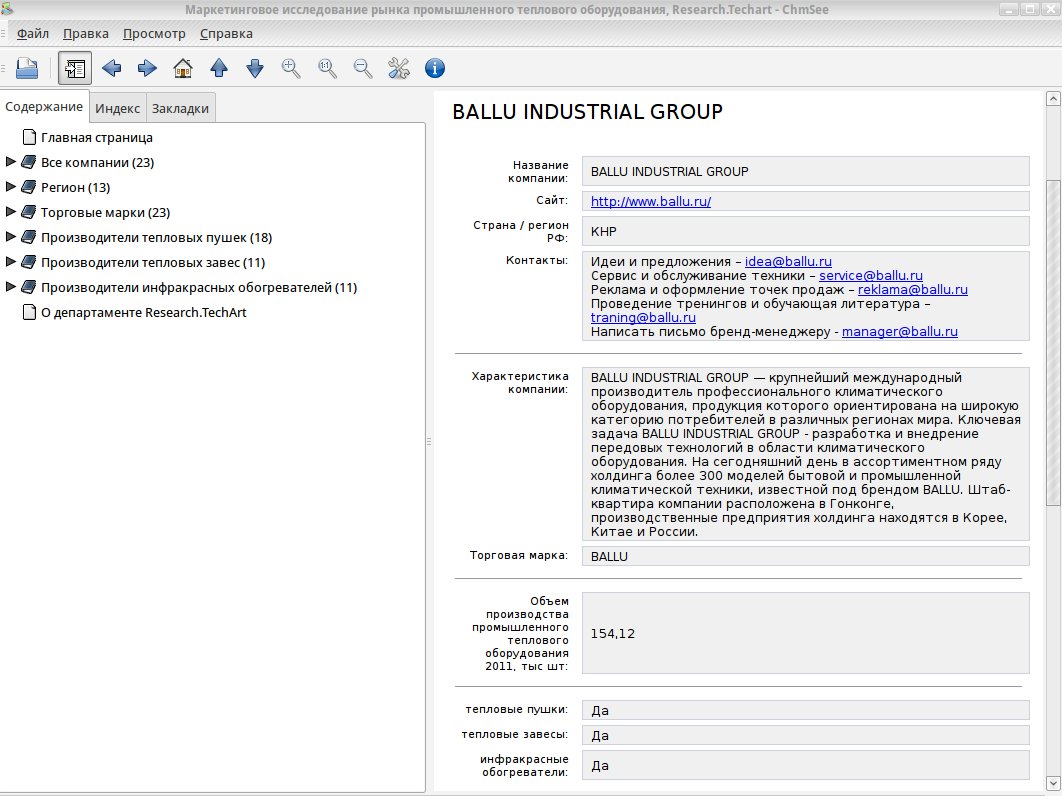
Task: Expand the Регион (13) tree node
Action: [x=10, y=187]
